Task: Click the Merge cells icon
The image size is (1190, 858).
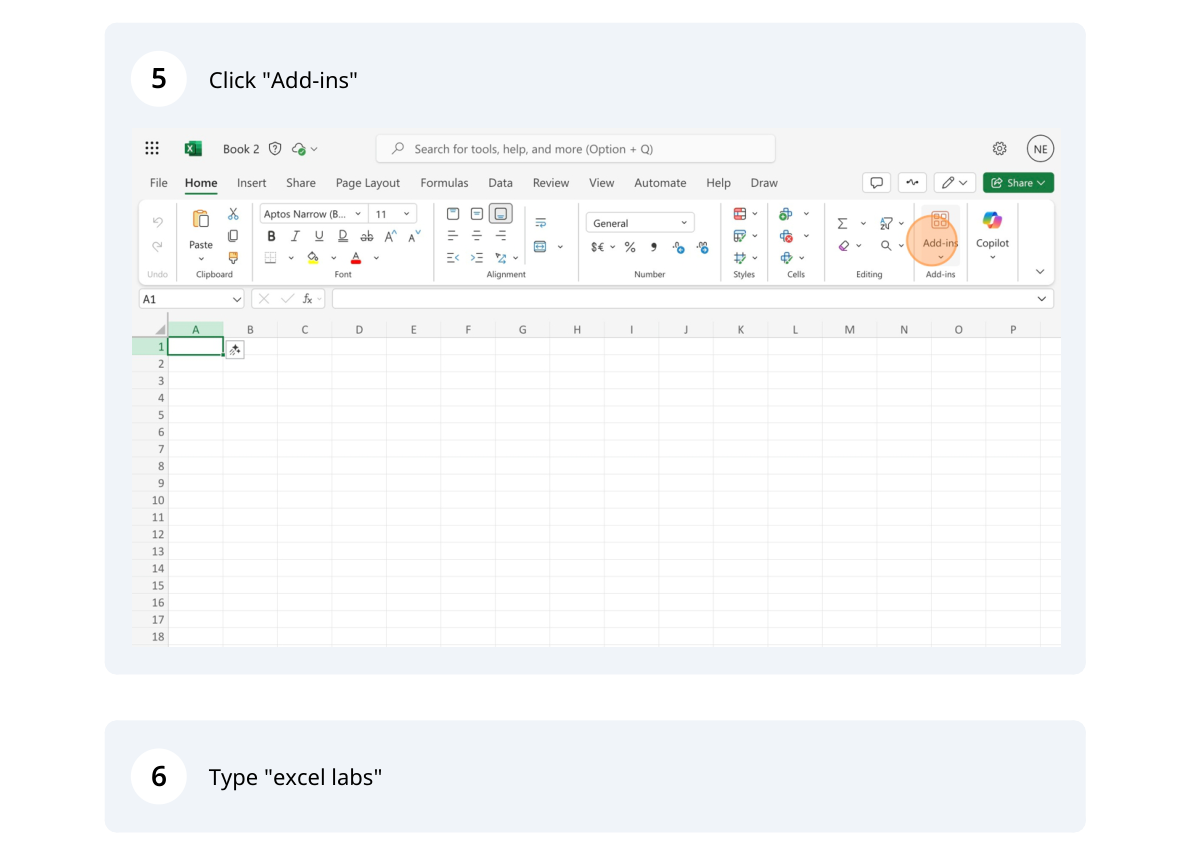Action: click(541, 246)
